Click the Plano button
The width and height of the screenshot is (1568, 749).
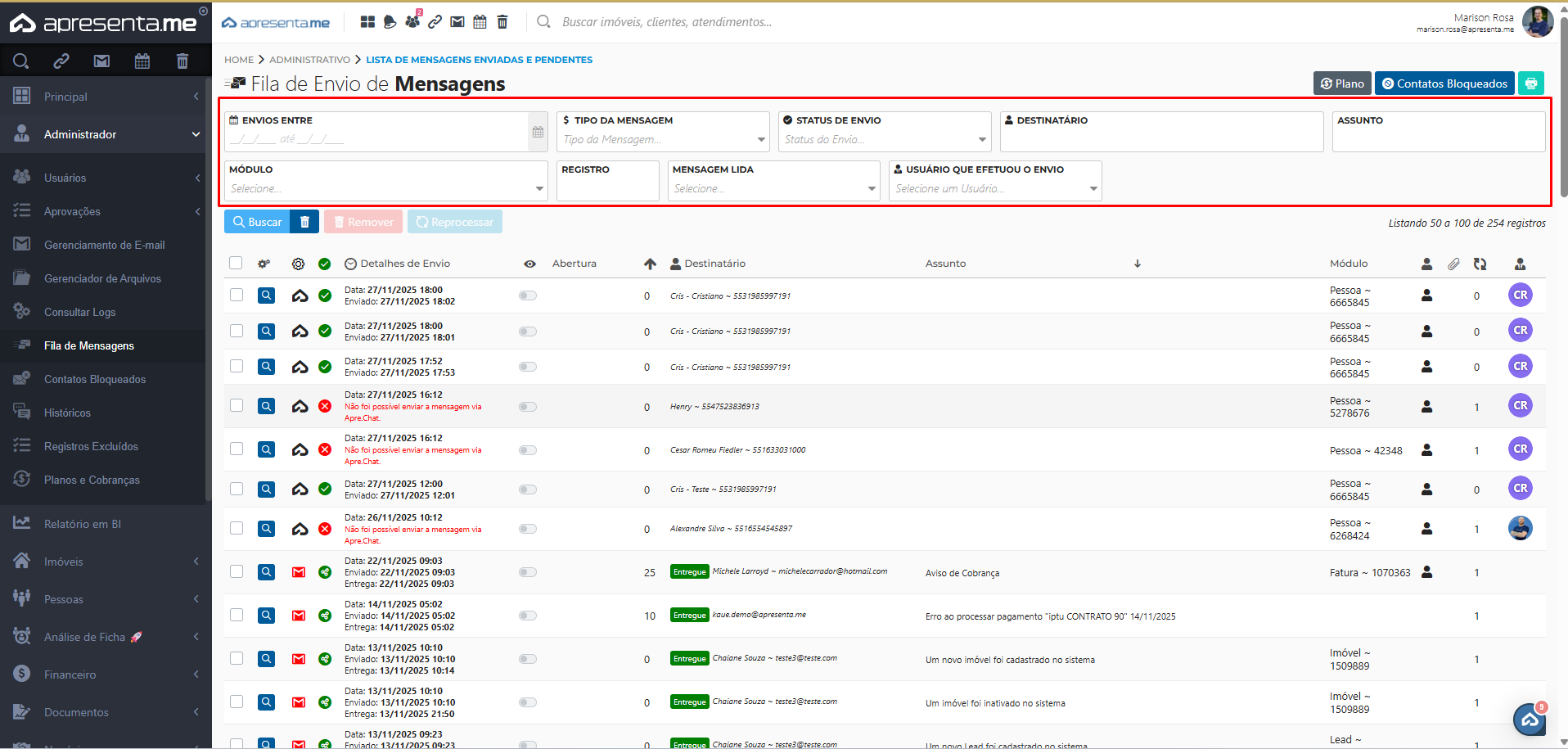tap(1342, 83)
